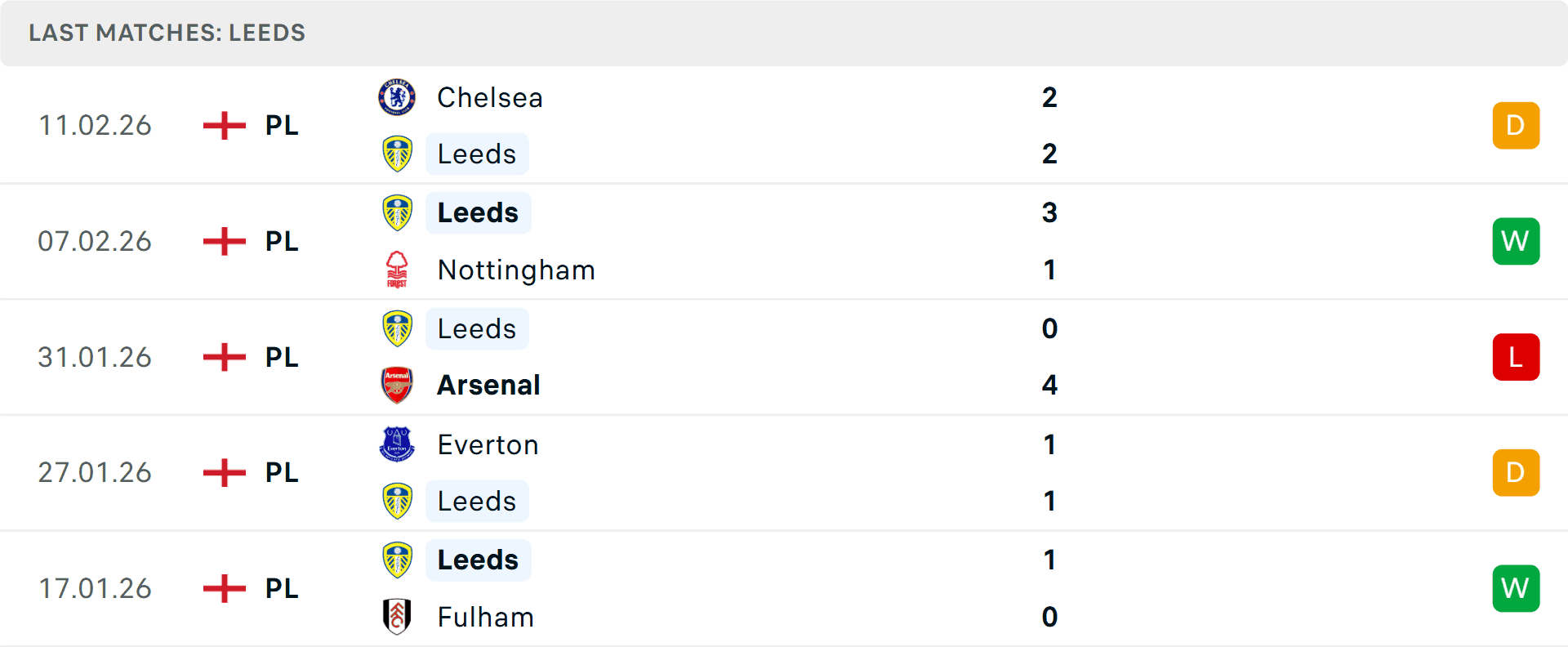Click the green W badge for the Nottingham win
This screenshot has height=647, width=1568.
(1516, 241)
